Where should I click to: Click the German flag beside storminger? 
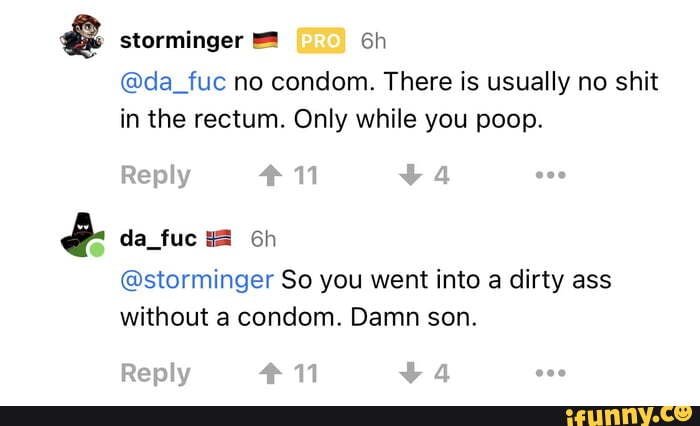[x=265, y=41]
